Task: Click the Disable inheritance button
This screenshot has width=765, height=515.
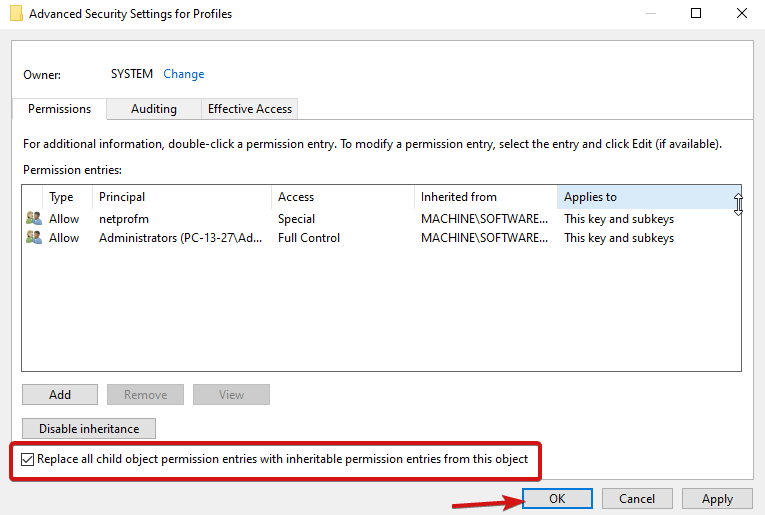Action: [x=89, y=428]
